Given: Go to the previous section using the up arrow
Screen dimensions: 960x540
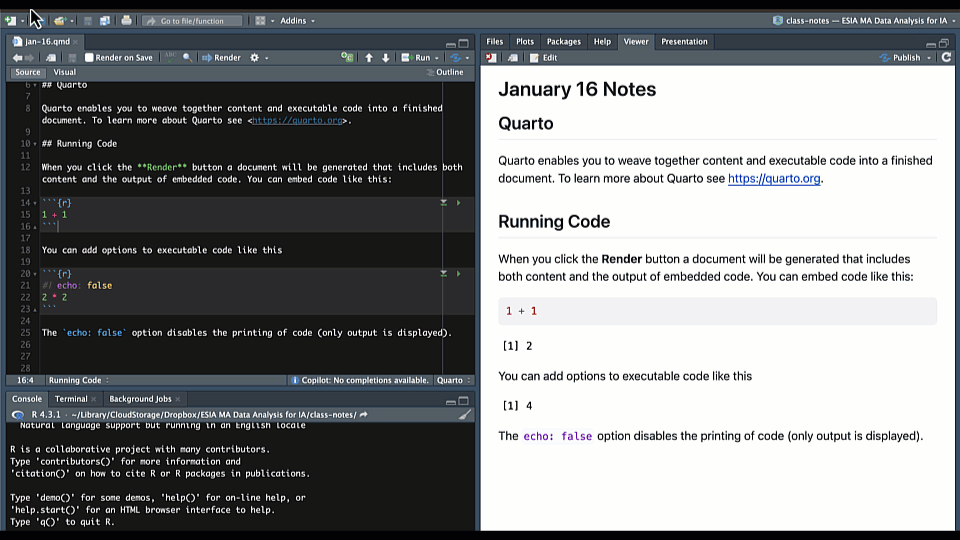Looking at the screenshot, I should tap(369, 58).
